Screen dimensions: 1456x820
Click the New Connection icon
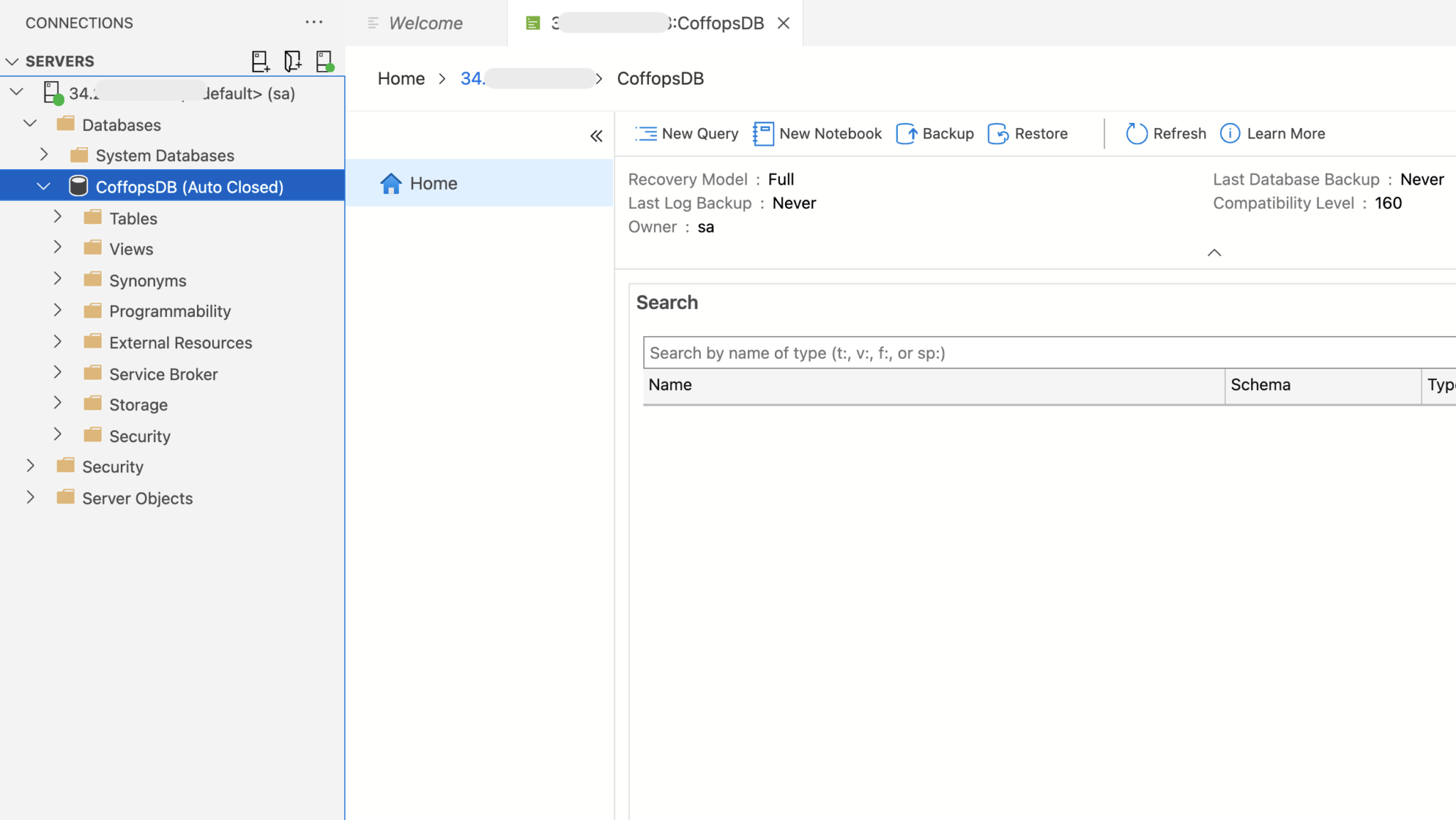click(x=261, y=61)
